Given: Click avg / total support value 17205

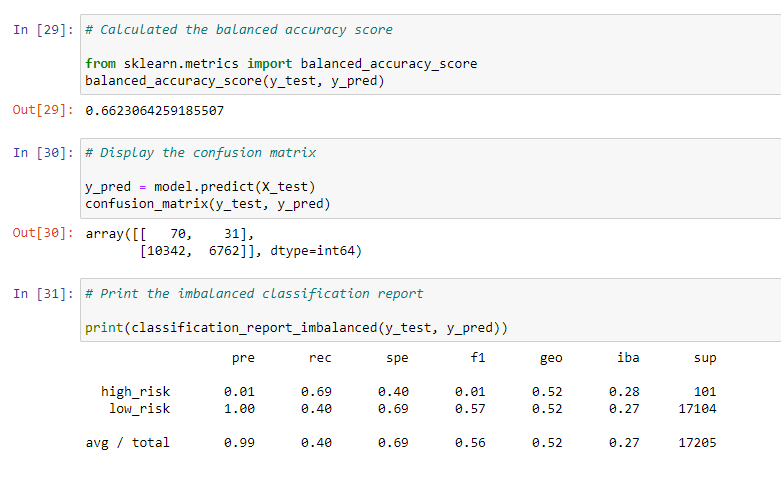Looking at the screenshot, I should tap(697, 443).
